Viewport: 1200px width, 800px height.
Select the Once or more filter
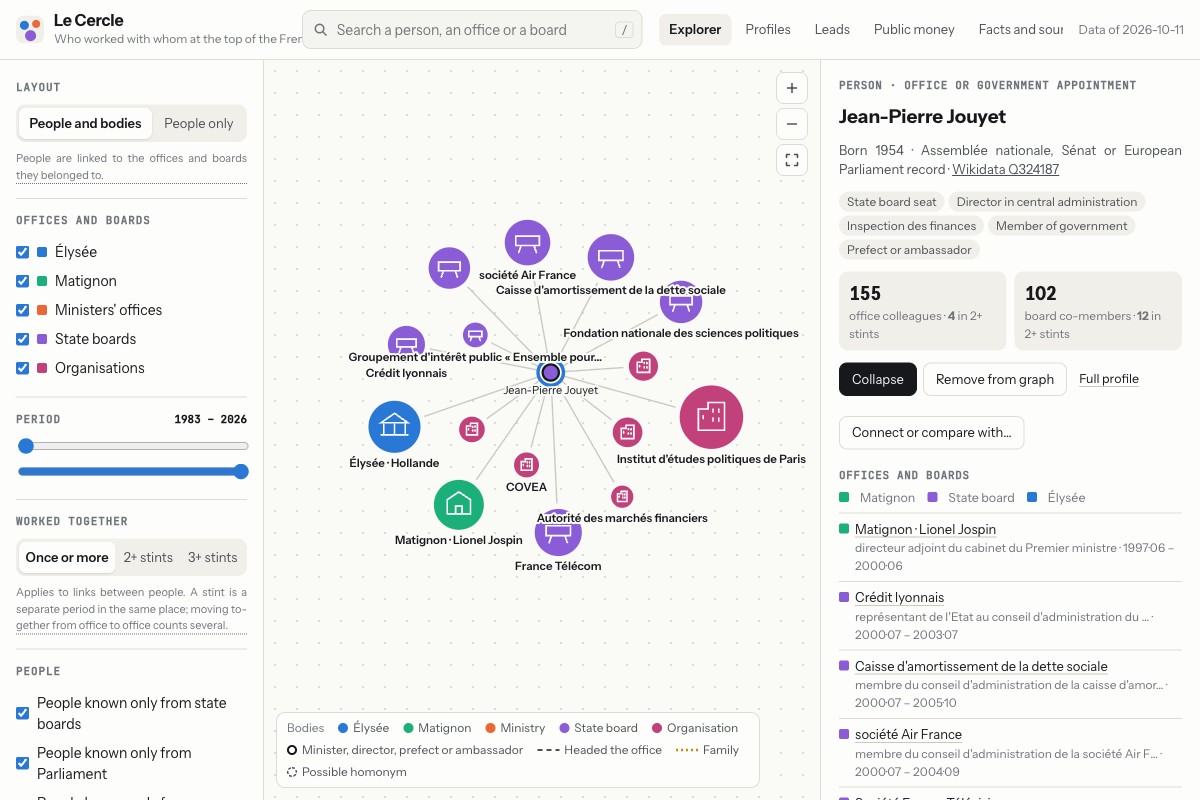coord(67,557)
